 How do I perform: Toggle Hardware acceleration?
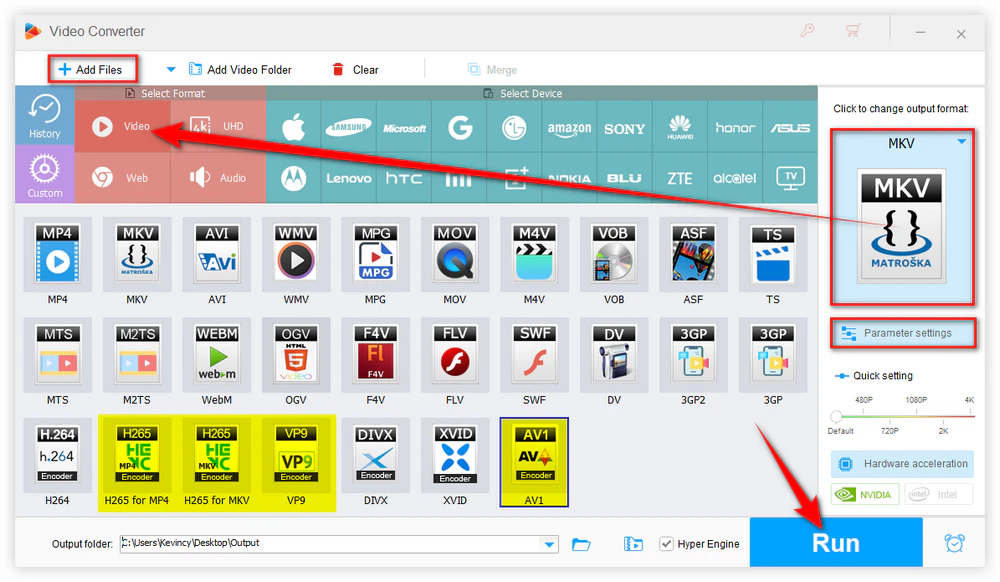(x=902, y=463)
